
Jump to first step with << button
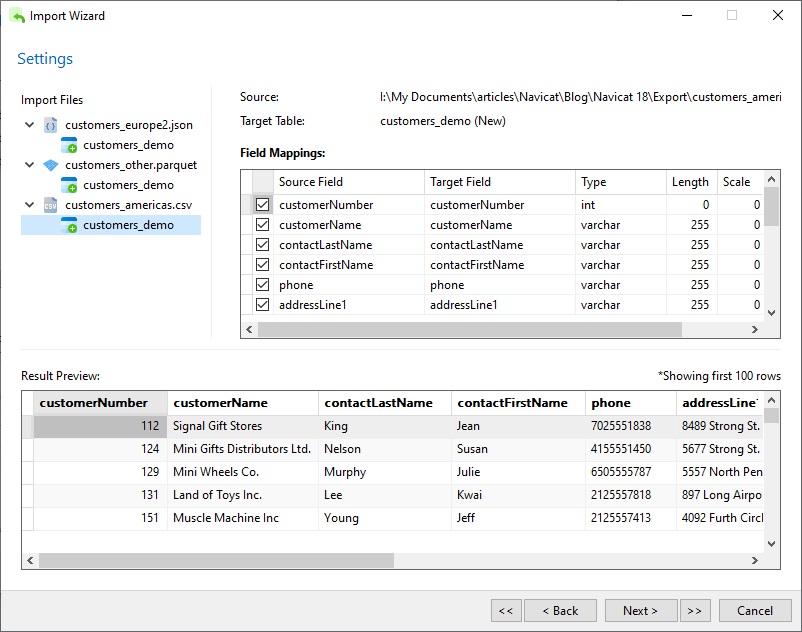pos(506,611)
